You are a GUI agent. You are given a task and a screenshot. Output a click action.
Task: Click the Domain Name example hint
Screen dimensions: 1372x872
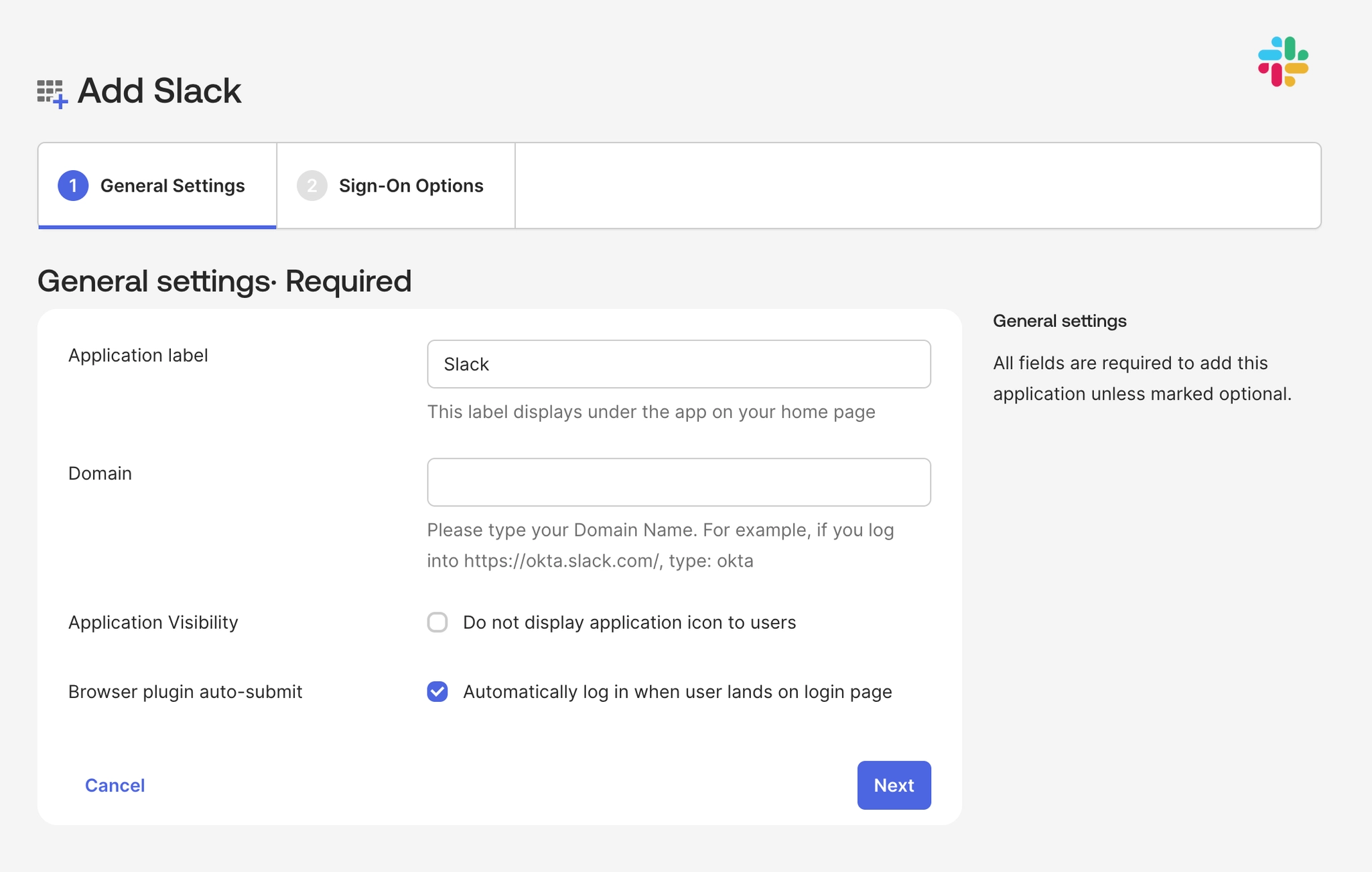661,545
